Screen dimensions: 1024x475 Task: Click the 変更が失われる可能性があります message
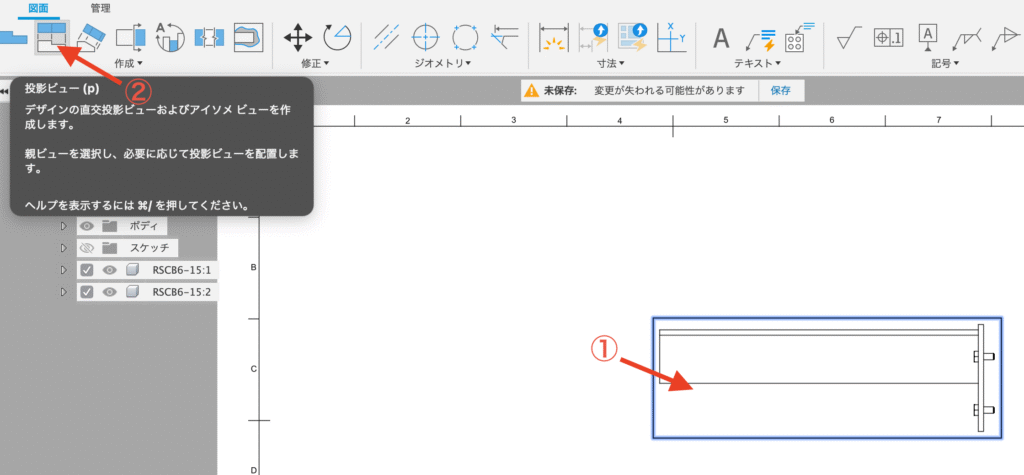click(669, 91)
